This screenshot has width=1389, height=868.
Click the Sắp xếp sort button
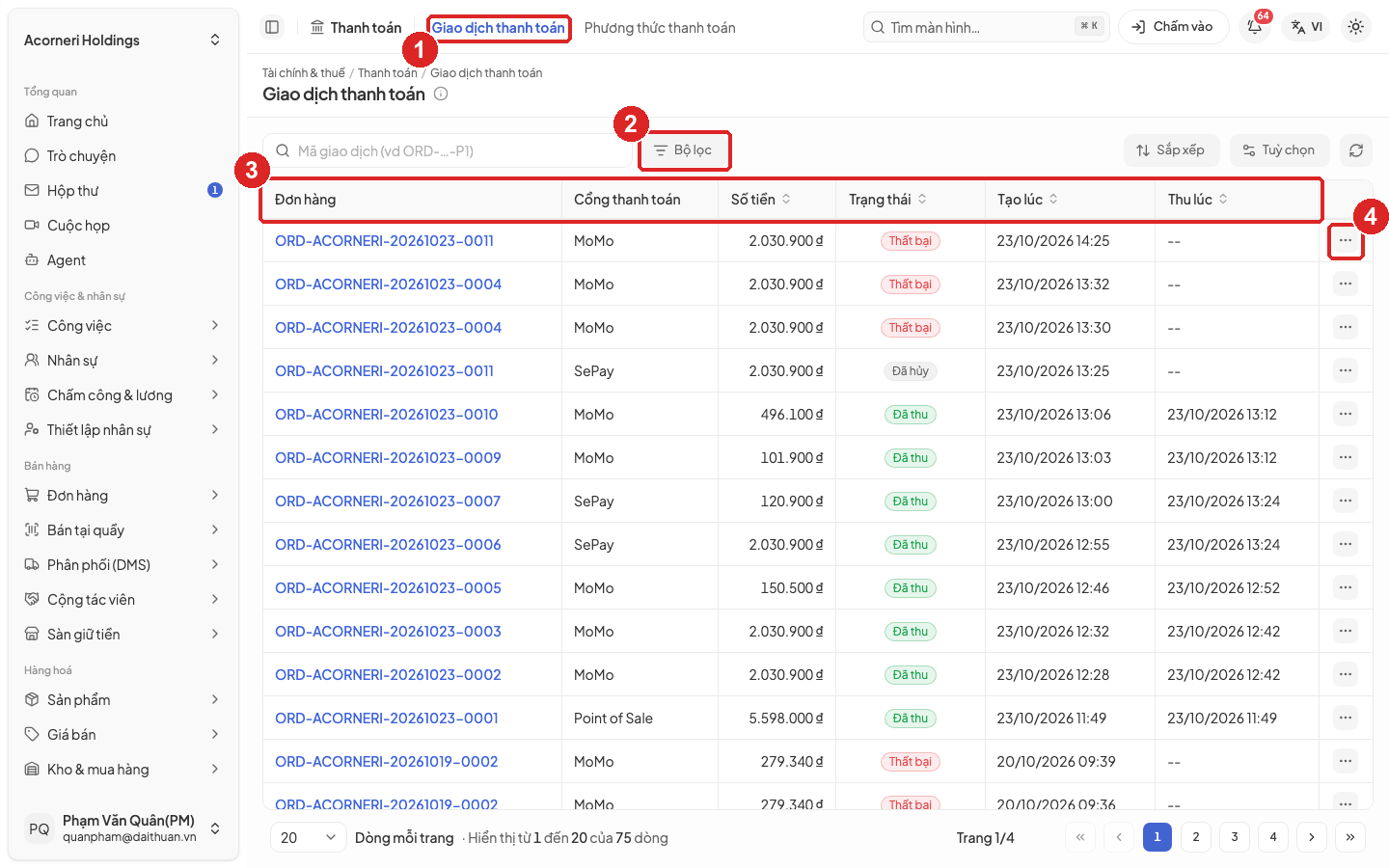point(1171,150)
